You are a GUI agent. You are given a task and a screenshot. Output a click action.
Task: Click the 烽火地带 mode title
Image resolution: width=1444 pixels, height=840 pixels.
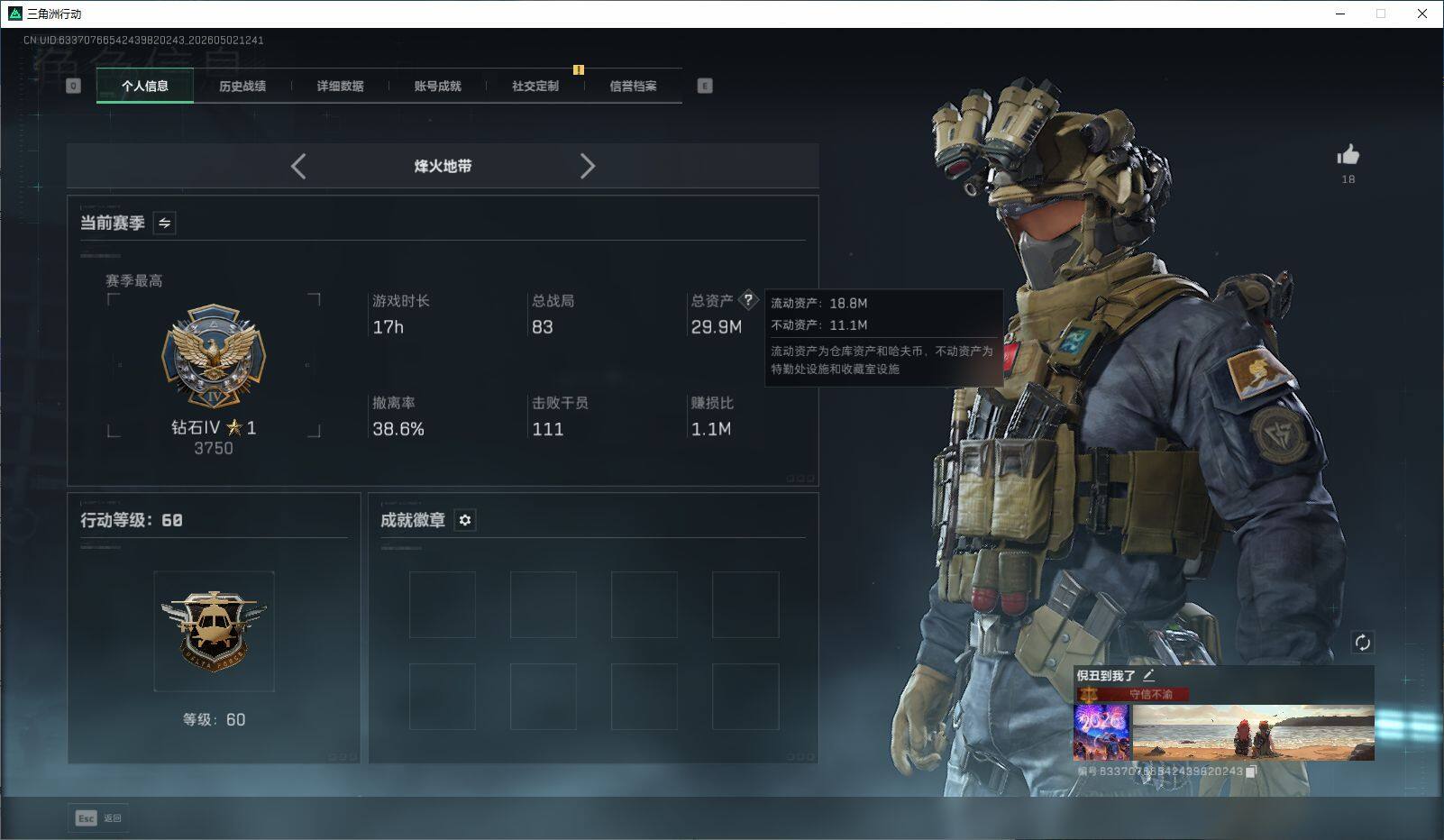[443, 166]
